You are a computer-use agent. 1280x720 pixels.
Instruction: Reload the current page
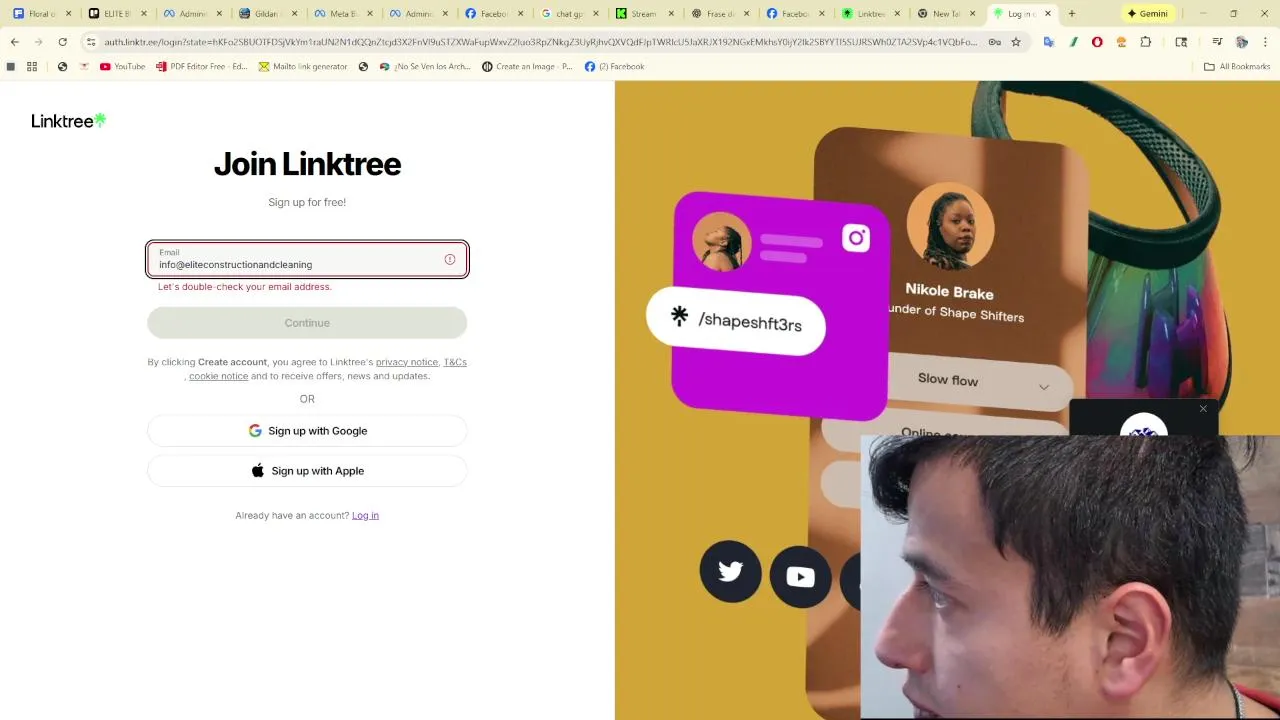pyautogui.click(x=62, y=42)
